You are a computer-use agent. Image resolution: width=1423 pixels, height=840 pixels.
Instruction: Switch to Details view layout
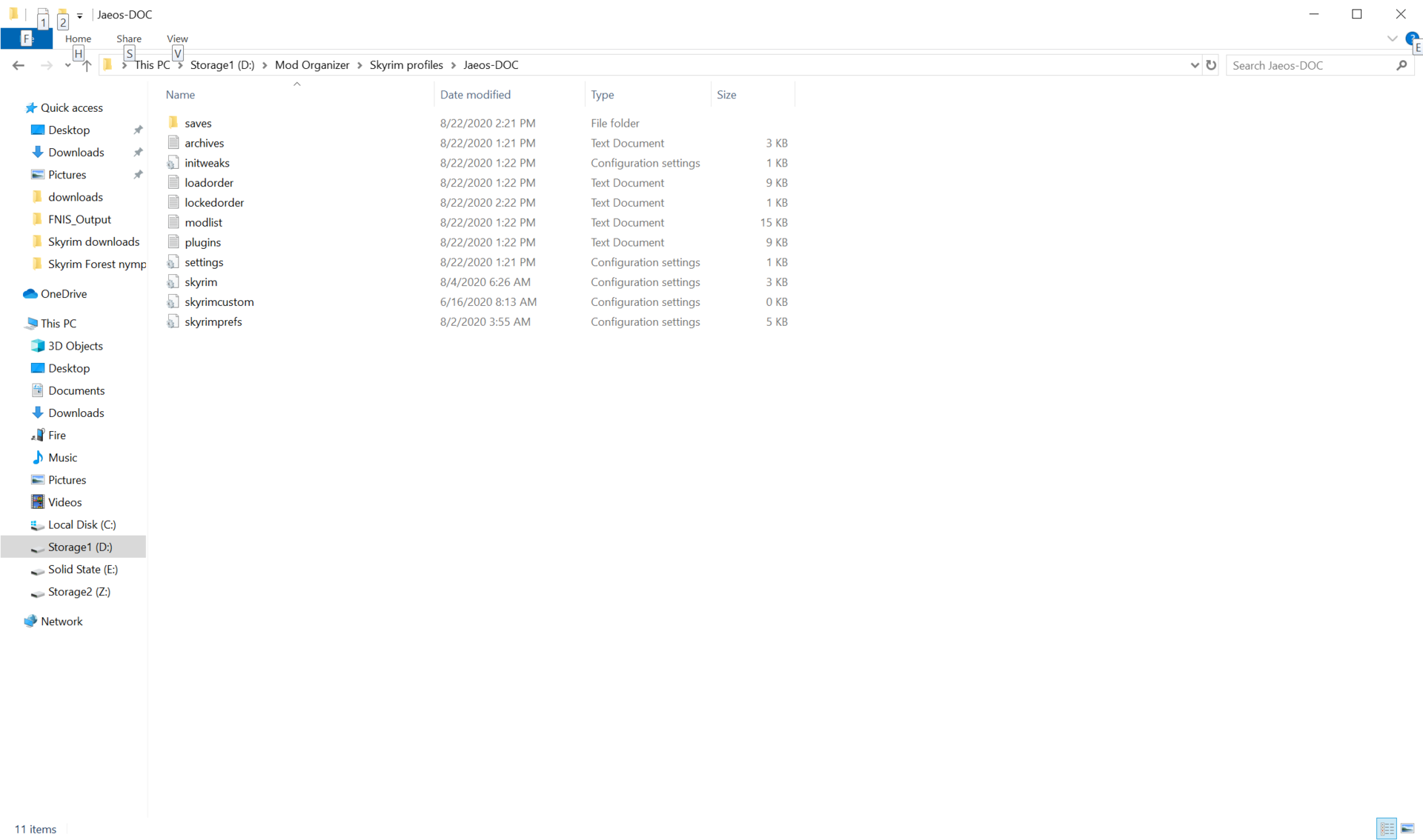1386,829
